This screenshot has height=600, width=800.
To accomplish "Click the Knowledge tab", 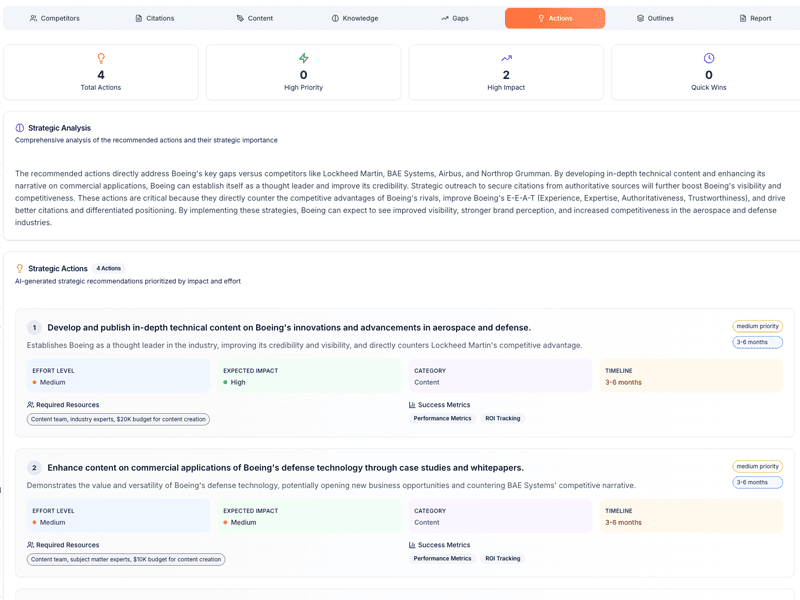I will [355, 18].
